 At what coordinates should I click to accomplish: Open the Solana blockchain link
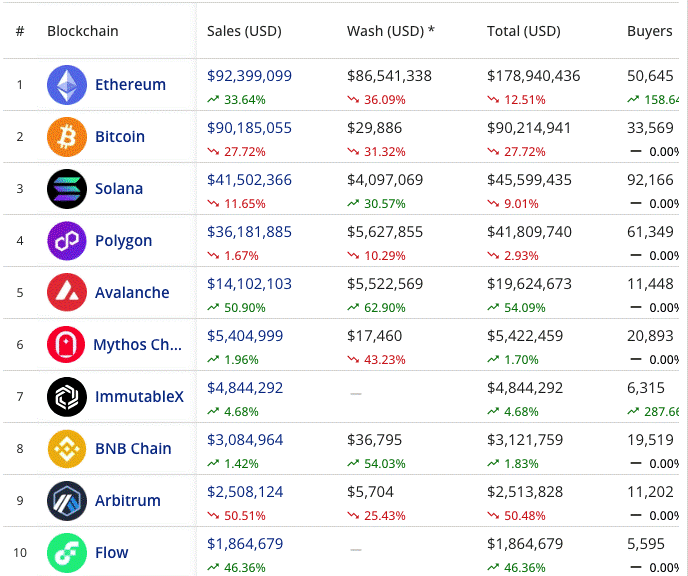coord(119,189)
